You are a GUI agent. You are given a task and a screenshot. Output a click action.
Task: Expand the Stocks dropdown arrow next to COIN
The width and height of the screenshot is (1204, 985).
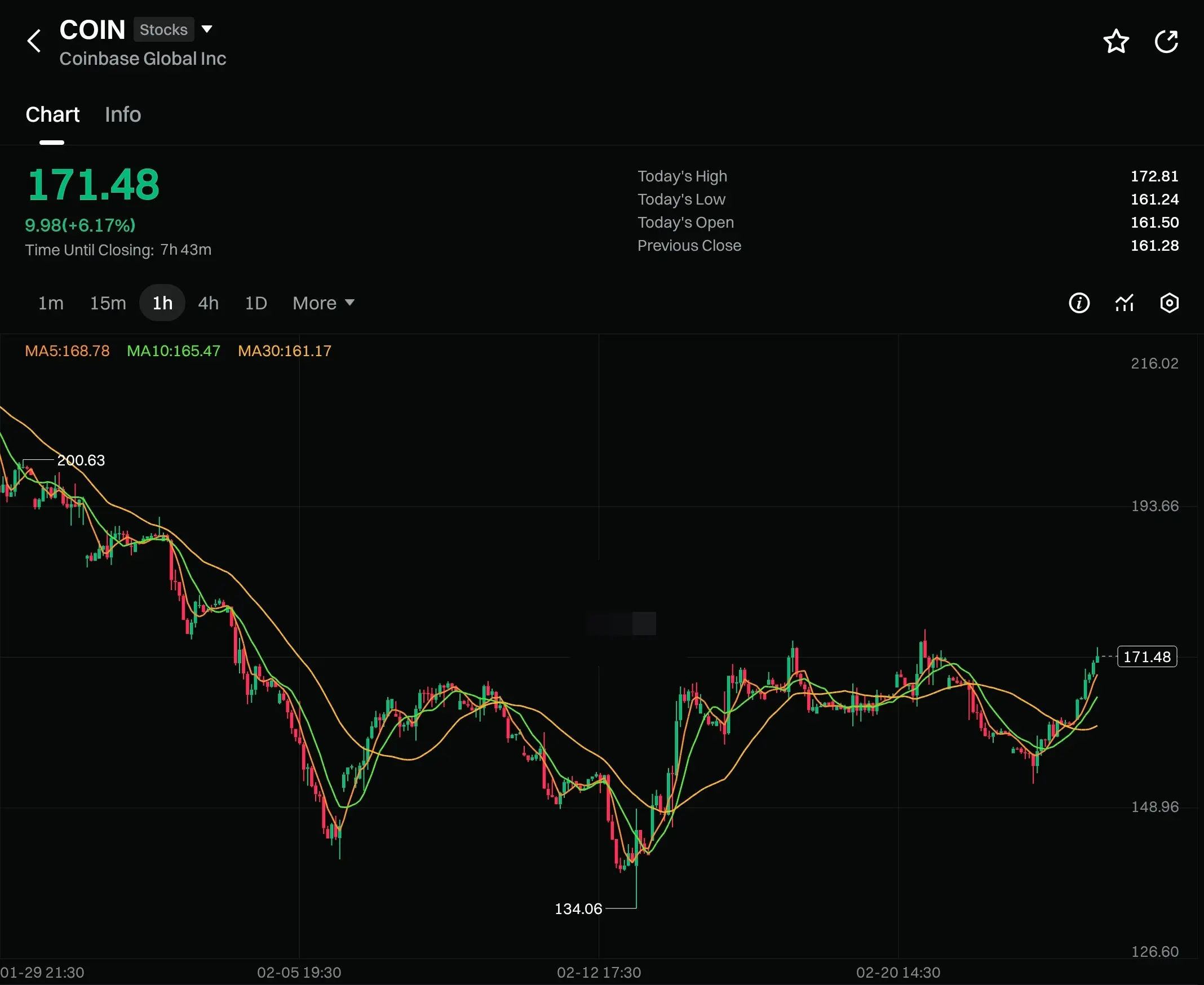(x=207, y=29)
